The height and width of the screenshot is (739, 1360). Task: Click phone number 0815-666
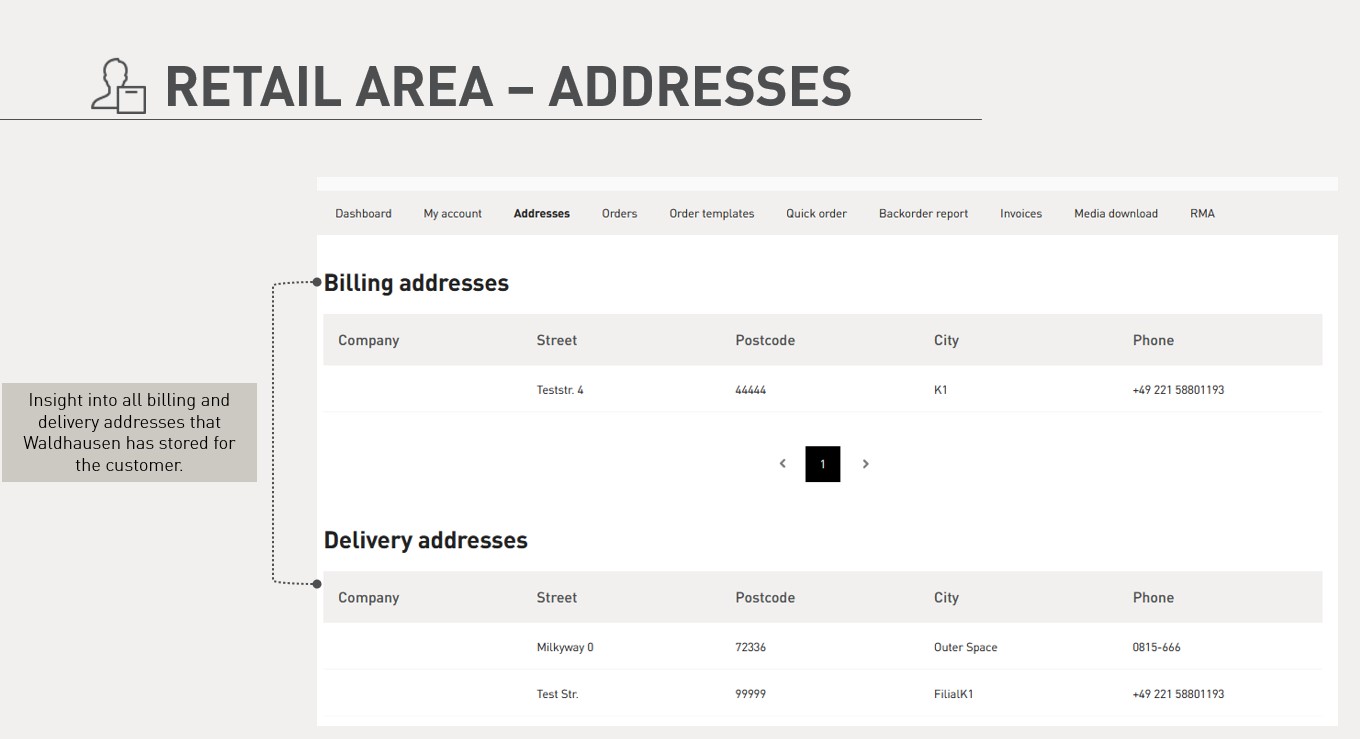[1156, 647]
